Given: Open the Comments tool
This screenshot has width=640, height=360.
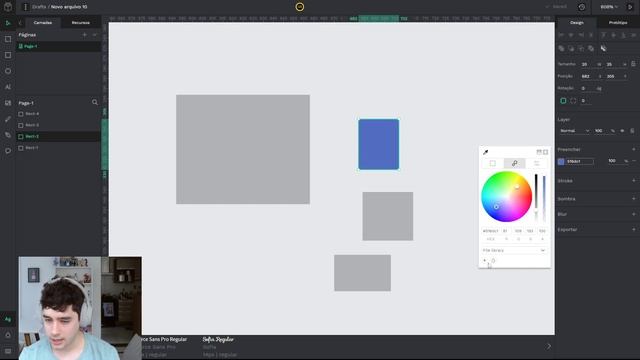Looking at the screenshot, I should pyautogui.click(x=8, y=151).
